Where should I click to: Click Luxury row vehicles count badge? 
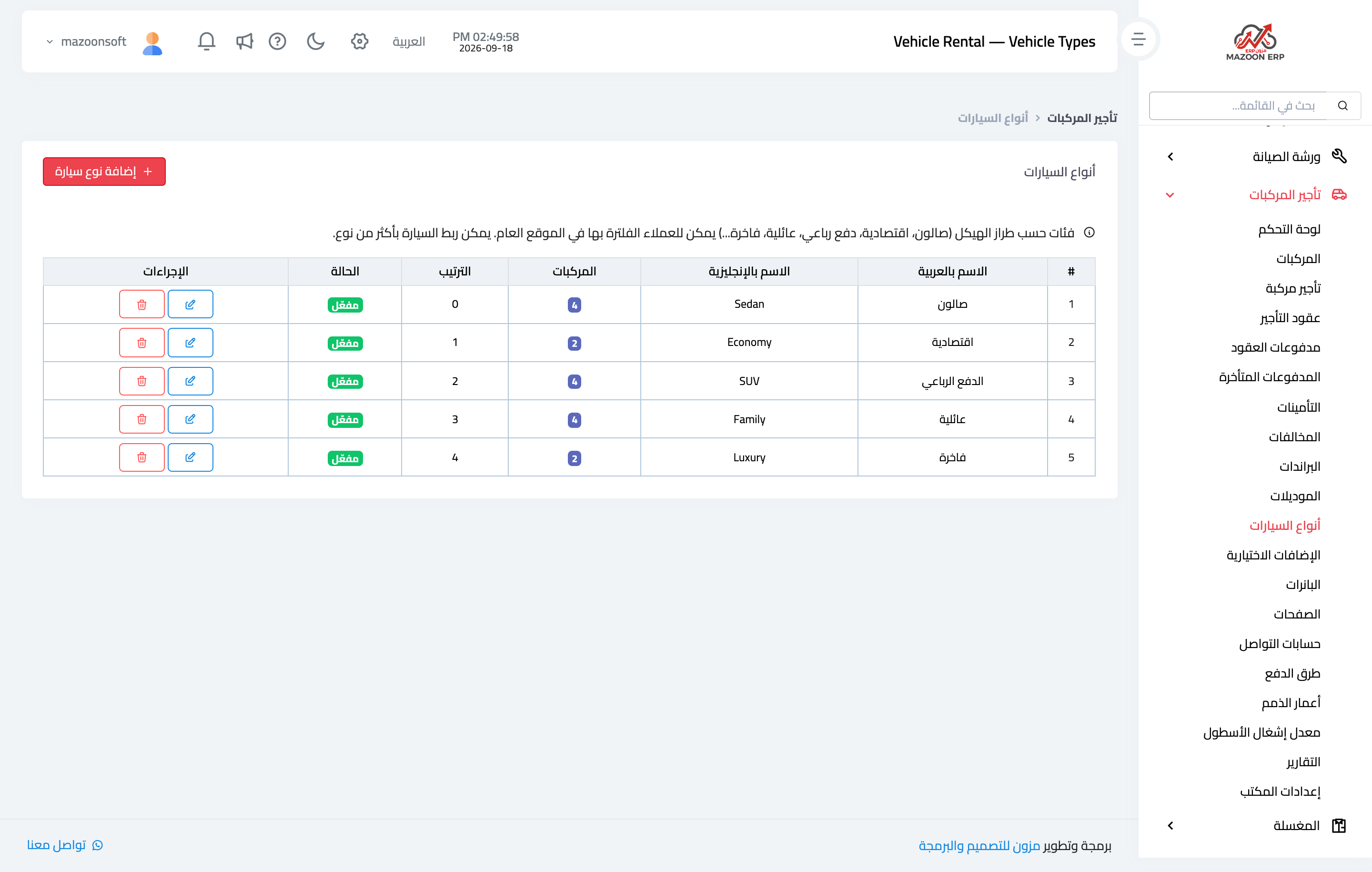tap(575, 458)
